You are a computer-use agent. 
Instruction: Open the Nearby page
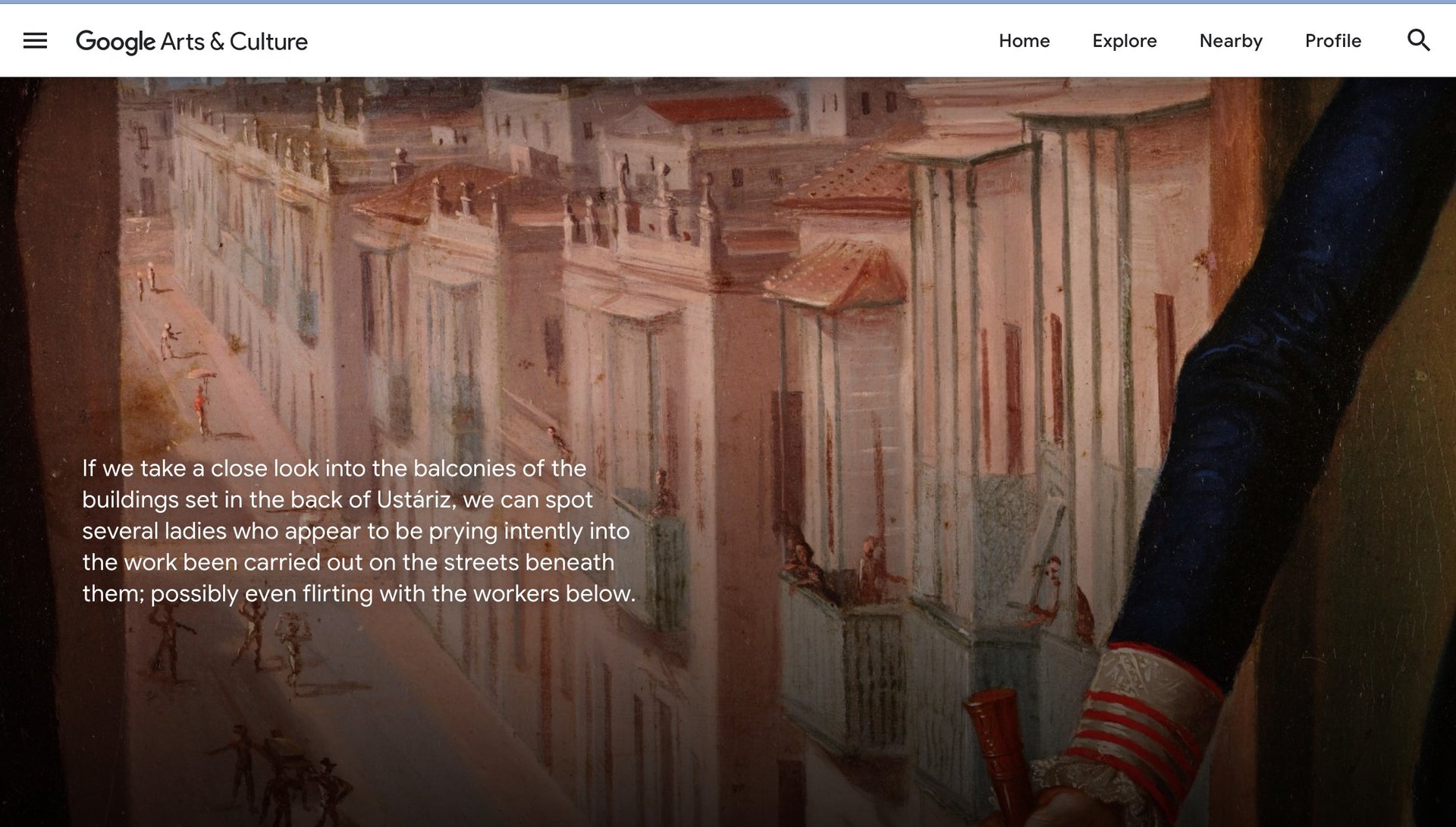(x=1230, y=41)
